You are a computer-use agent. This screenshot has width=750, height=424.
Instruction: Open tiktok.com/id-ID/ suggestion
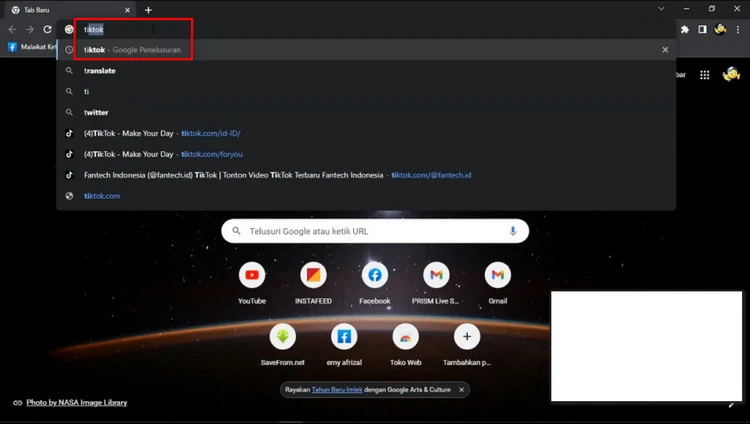tap(366, 133)
